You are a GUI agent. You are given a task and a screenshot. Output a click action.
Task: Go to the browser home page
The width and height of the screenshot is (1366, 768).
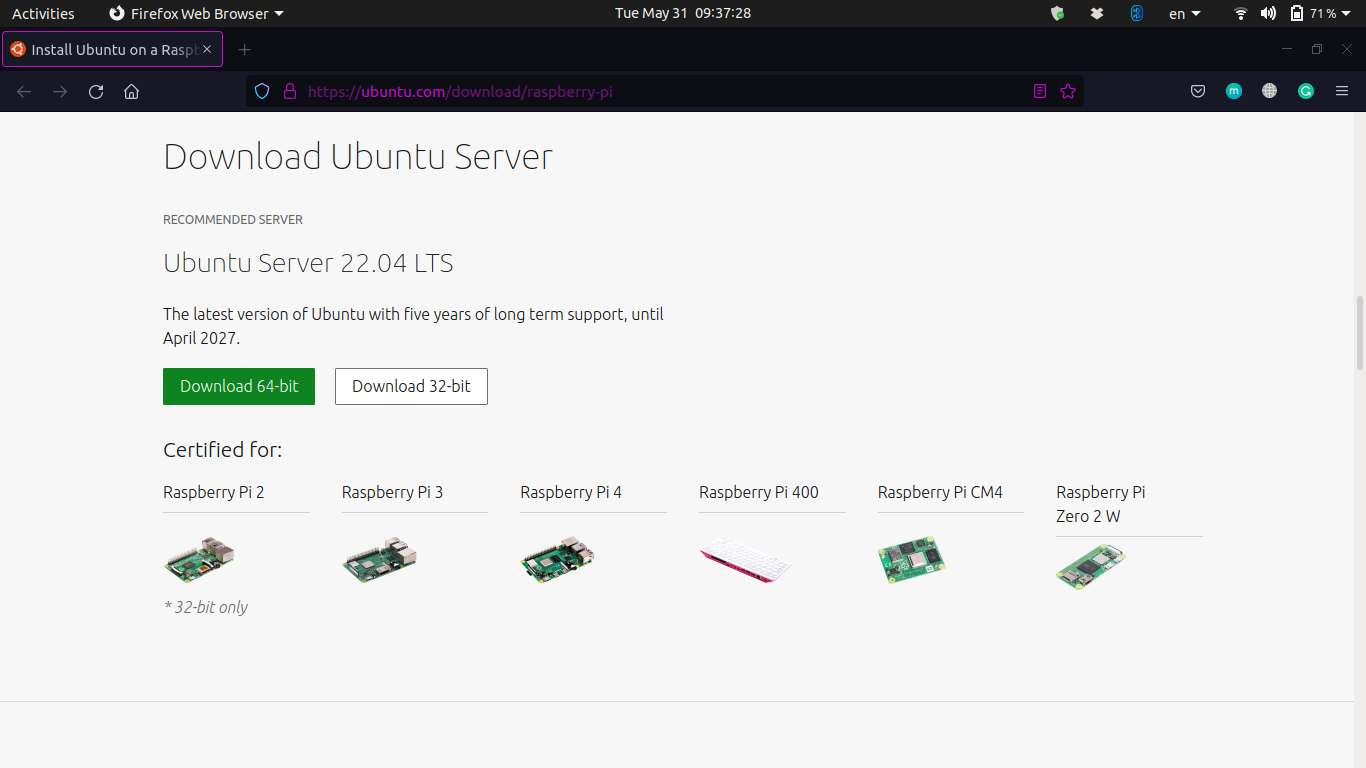tap(131, 91)
